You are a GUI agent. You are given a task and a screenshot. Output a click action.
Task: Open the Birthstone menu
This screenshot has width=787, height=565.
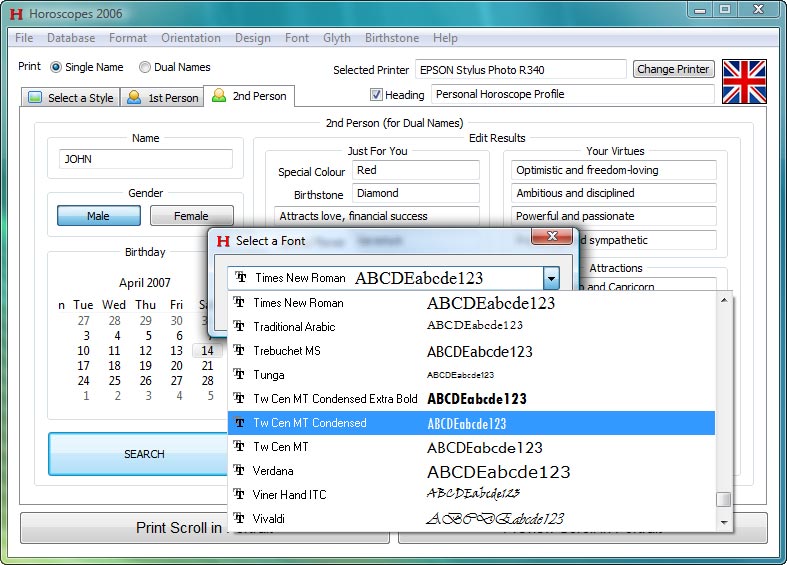point(391,38)
